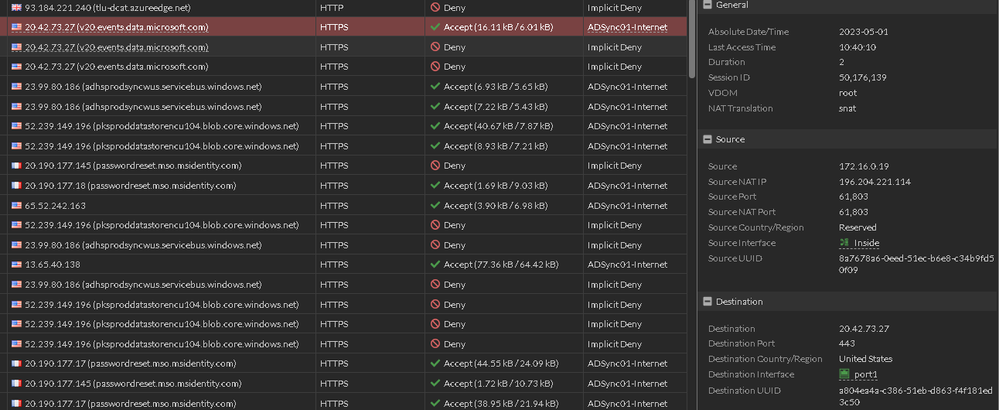Click the Inside source interface icon
This screenshot has height=410, width=999.
tap(846, 243)
